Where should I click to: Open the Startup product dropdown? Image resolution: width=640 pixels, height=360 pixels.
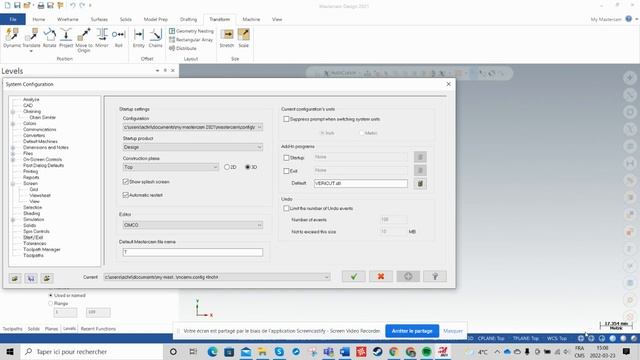tap(193, 147)
